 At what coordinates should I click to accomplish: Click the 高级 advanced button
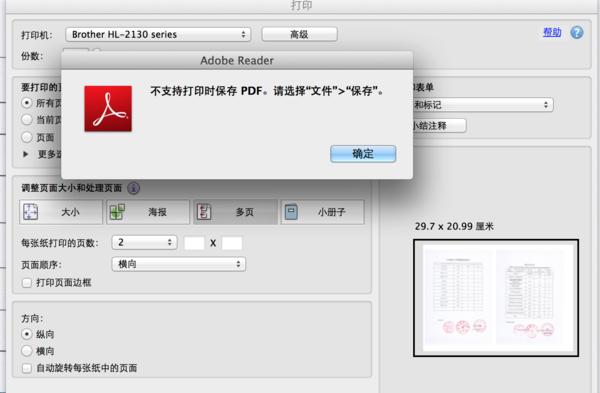pyautogui.click(x=299, y=34)
